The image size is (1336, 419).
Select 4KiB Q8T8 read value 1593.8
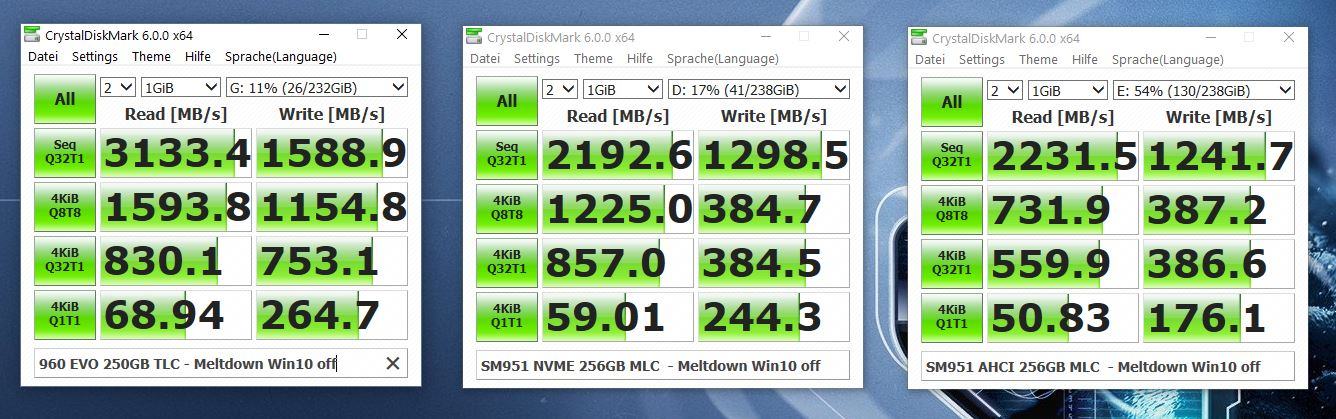(176, 207)
